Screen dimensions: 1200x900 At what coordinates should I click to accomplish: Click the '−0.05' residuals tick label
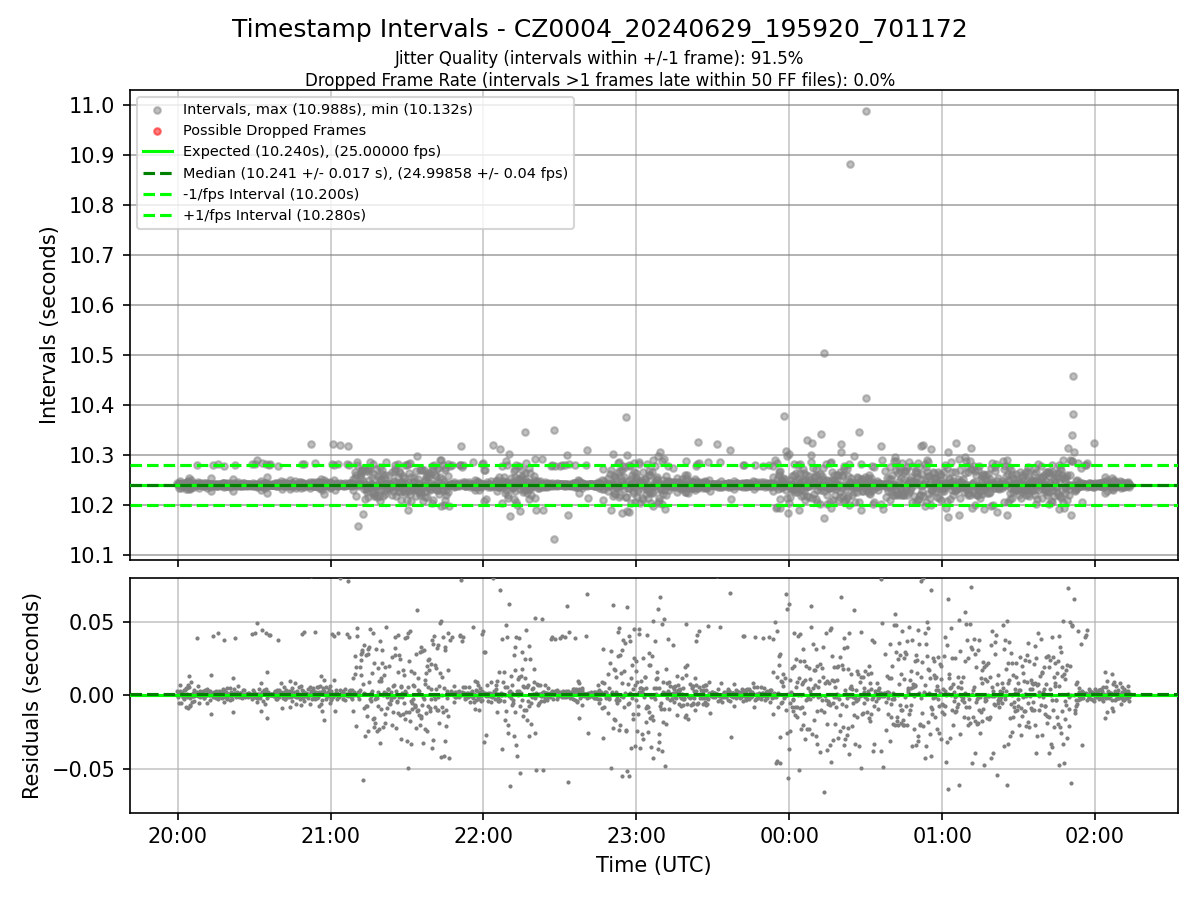click(x=84, y=769)
